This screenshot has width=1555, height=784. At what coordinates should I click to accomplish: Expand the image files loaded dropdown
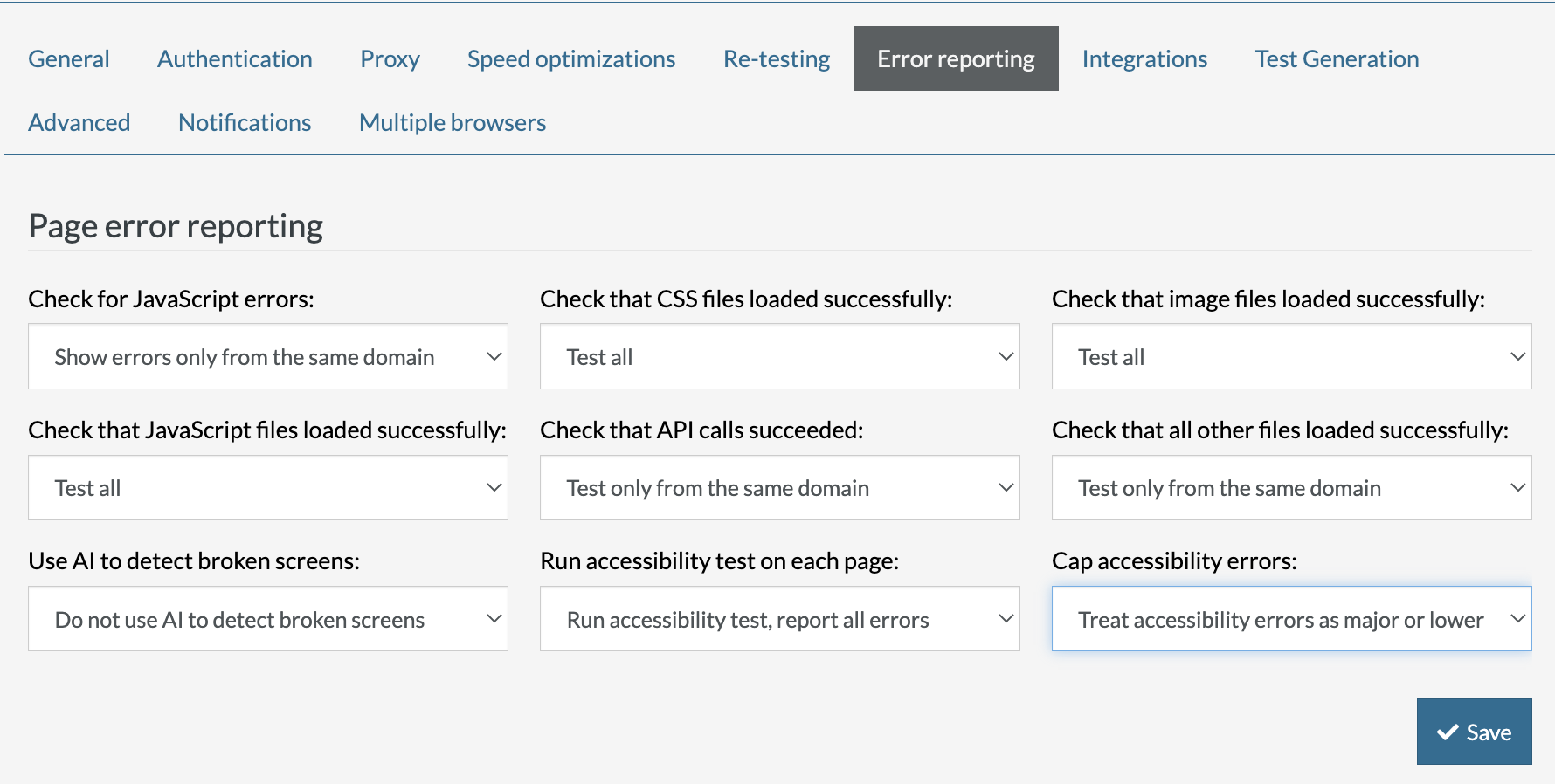pyautogui.click(x=1291, y=357)
